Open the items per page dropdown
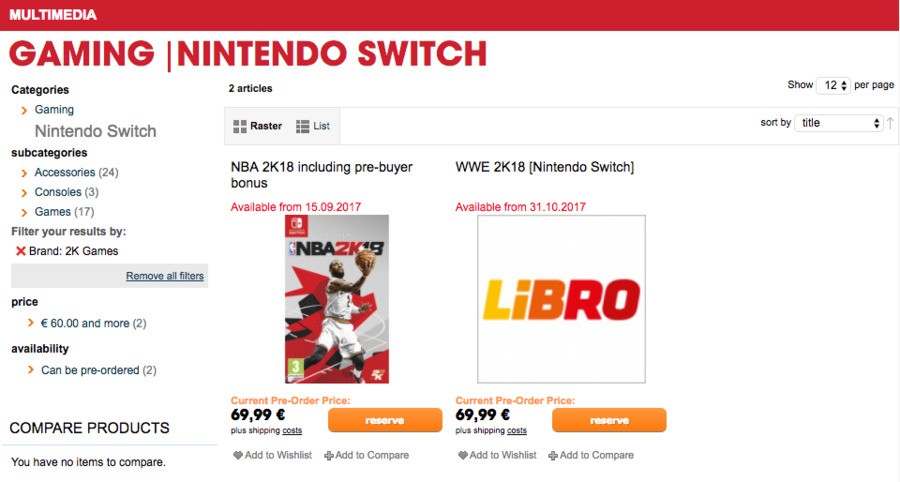The image size is (900, 482). (833, 86)
